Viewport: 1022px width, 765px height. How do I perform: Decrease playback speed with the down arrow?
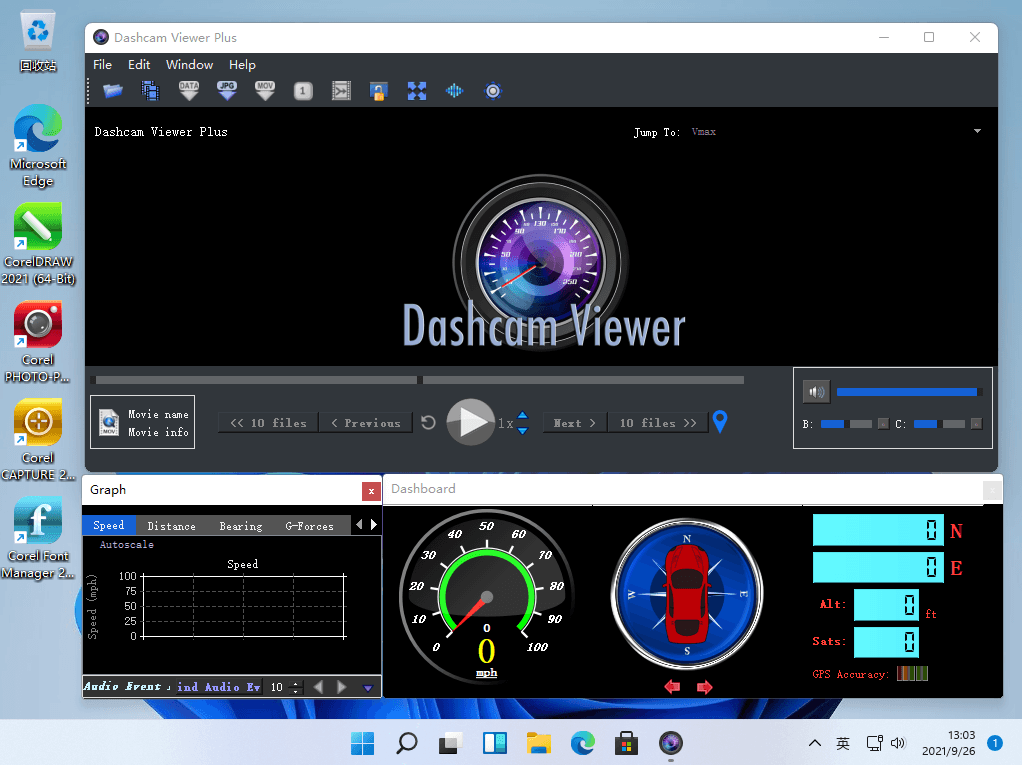click(522, 431)
